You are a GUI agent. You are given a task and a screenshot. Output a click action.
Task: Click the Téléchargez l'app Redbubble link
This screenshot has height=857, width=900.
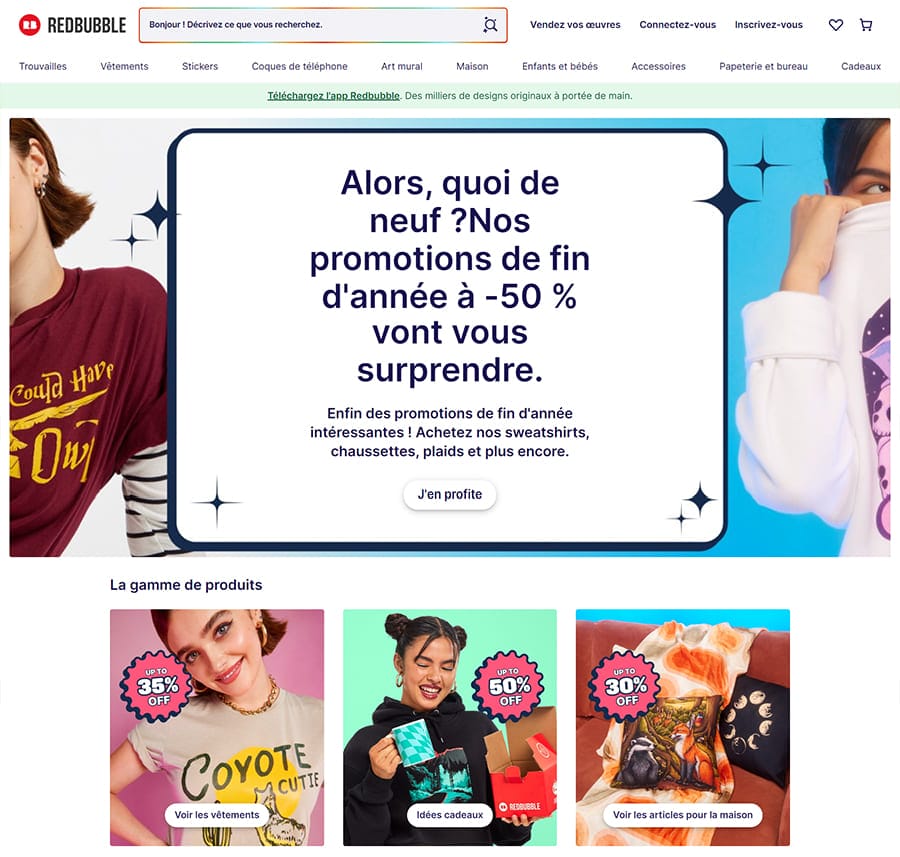click(333, 96)
